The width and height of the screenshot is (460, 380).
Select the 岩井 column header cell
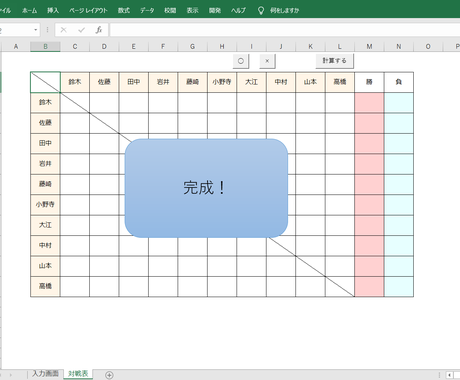163,82
